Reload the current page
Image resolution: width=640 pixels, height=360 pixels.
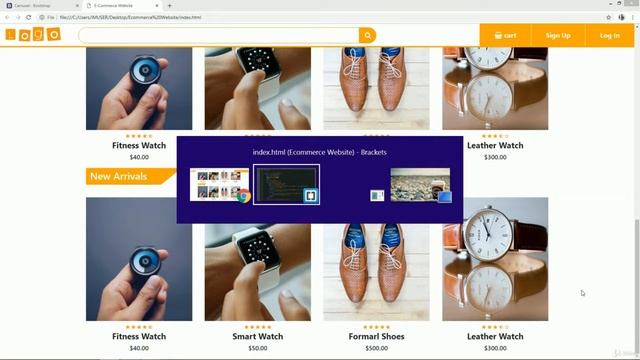coord(29,17)
